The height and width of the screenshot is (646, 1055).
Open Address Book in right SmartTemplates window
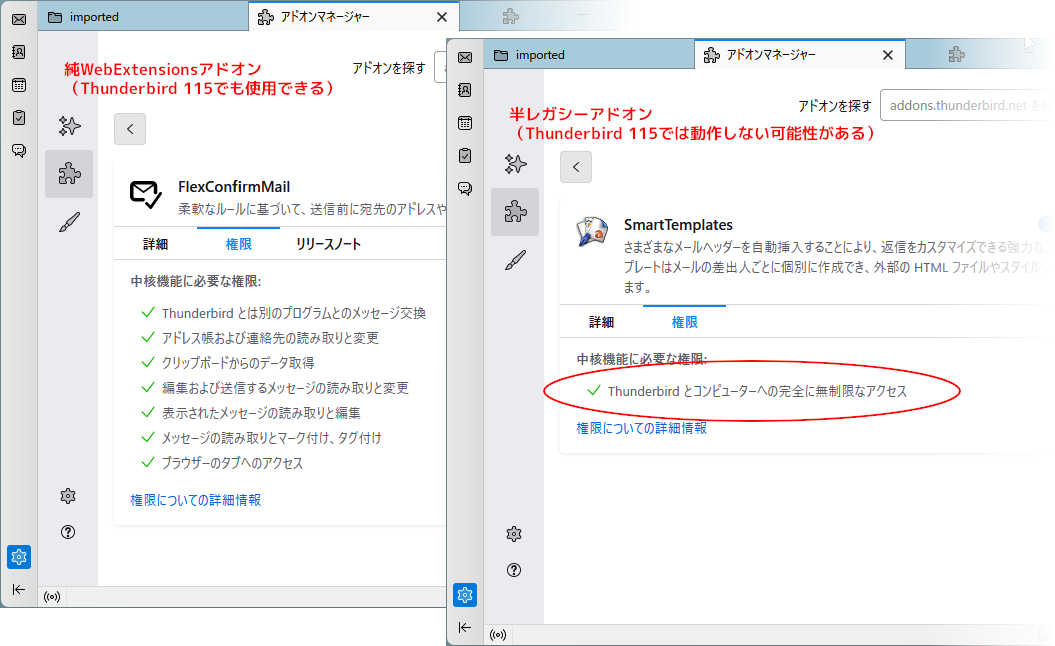[465, 90]
